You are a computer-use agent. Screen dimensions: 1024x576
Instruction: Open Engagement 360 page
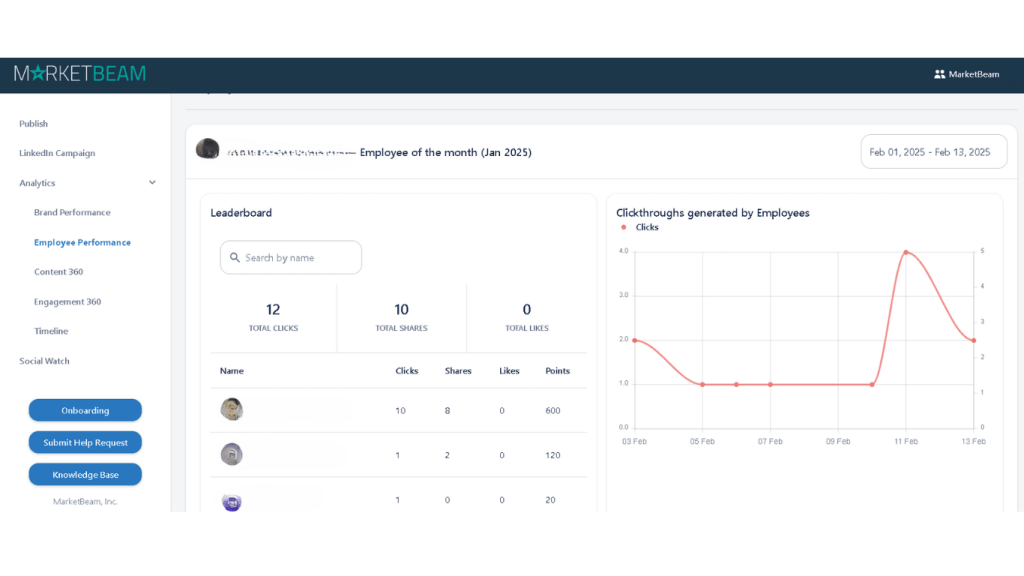pos(67,302)
